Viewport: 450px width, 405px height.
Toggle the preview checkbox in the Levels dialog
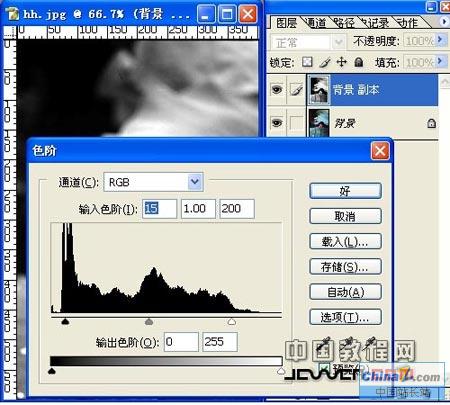pos(324,368)
